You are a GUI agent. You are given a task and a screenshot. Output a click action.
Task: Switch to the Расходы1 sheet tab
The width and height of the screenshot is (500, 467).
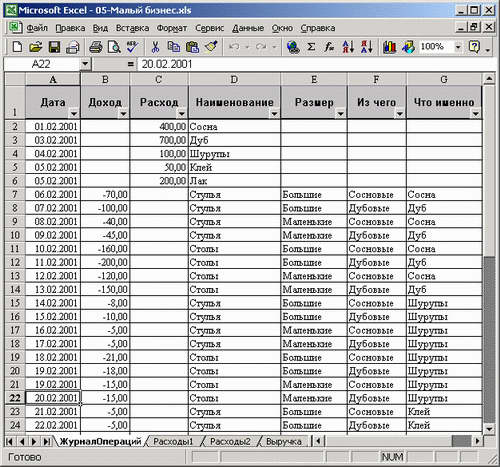(173, 441)
